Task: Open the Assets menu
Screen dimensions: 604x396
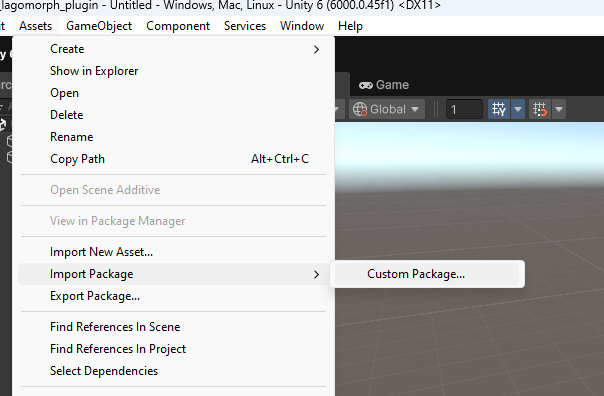Action: click(35, 26)
